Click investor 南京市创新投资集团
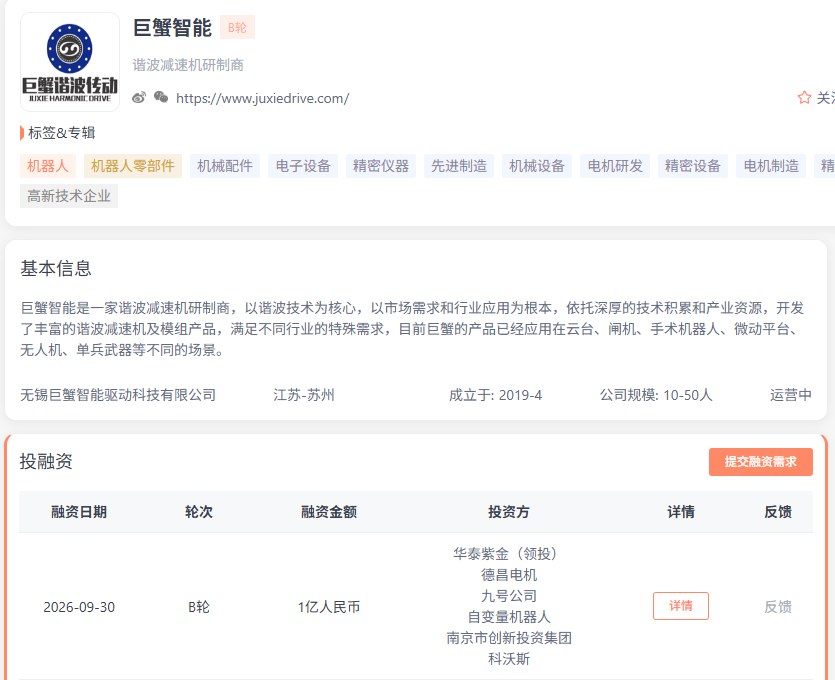 (x=509, y=638)
